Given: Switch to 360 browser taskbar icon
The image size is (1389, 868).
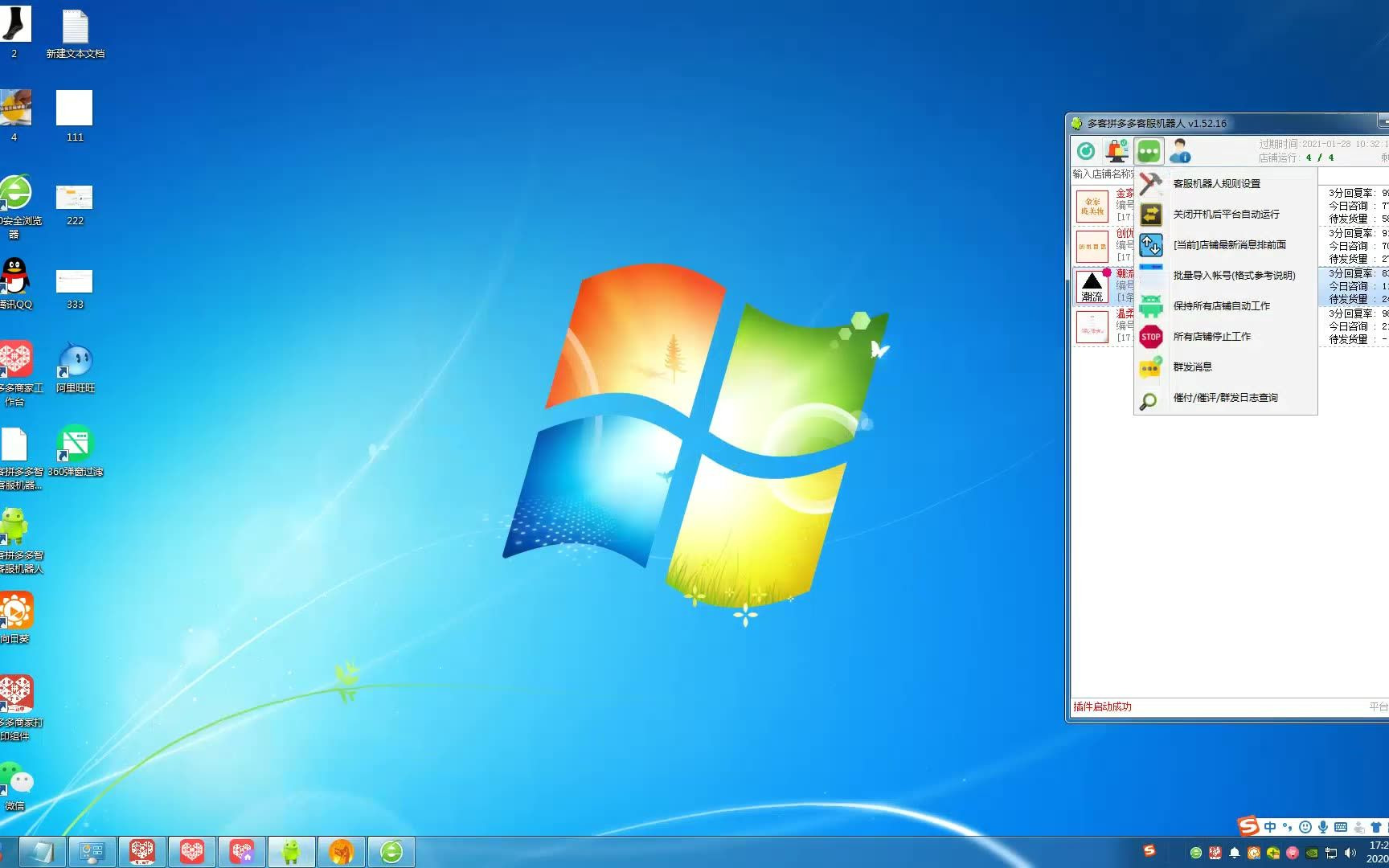Looking at the screenshot, I should click(391, 852).
